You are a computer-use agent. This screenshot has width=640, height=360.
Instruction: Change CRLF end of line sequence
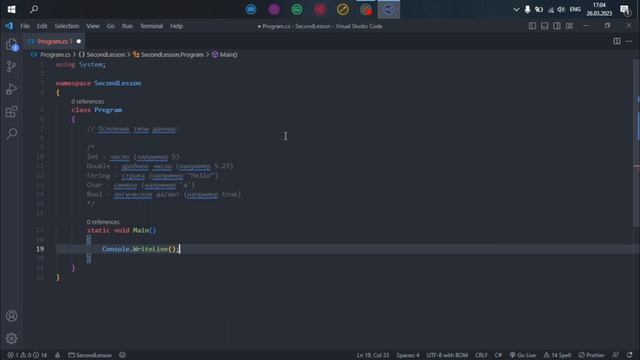pyautogui.click(x=481, y=355)
